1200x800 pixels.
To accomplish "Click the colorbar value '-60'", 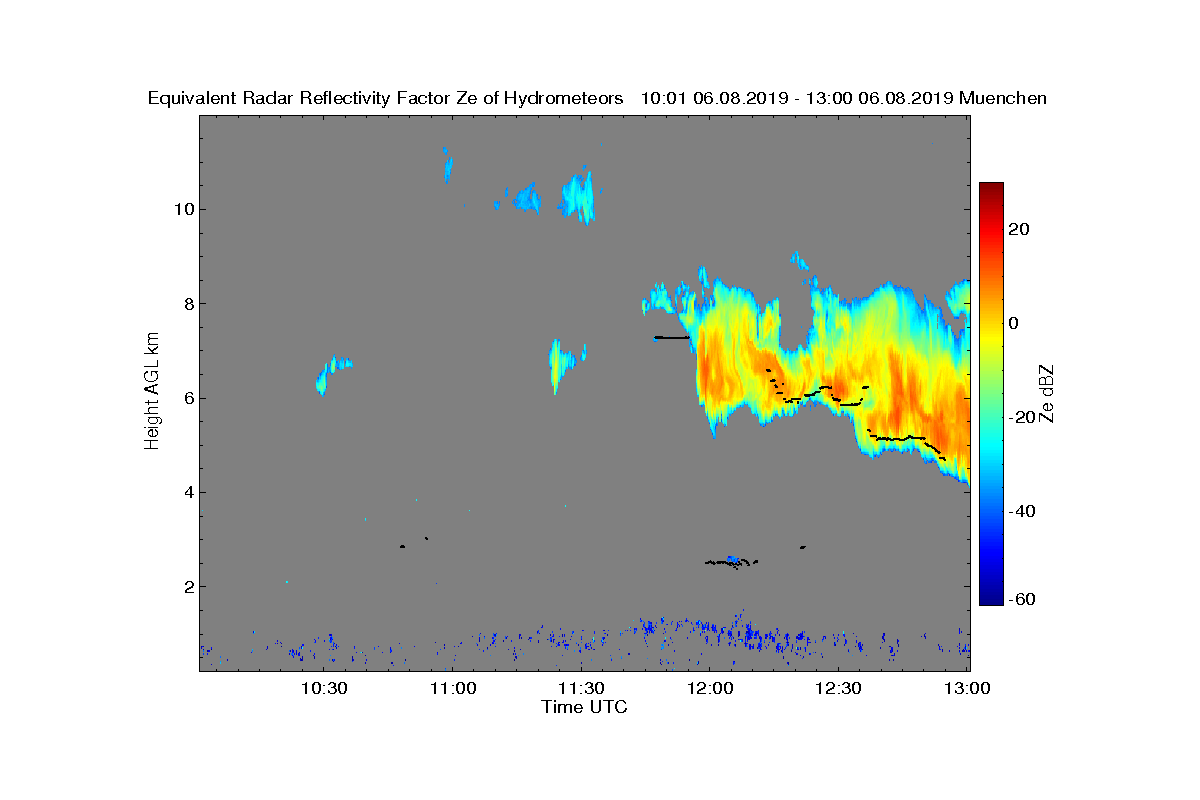I will coord(1020,599).
